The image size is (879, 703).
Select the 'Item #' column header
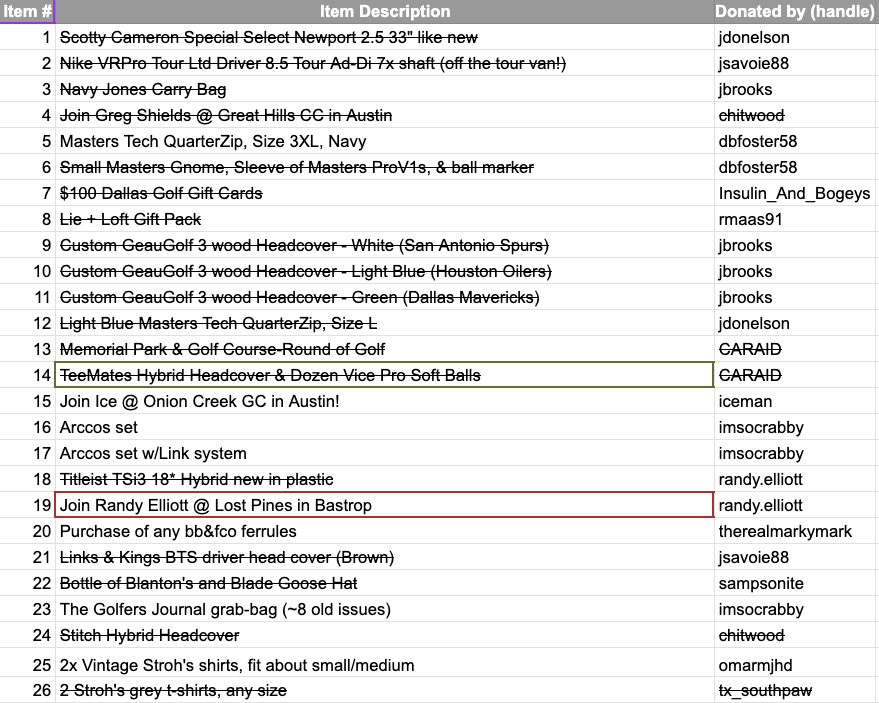(x=27, y=11)
